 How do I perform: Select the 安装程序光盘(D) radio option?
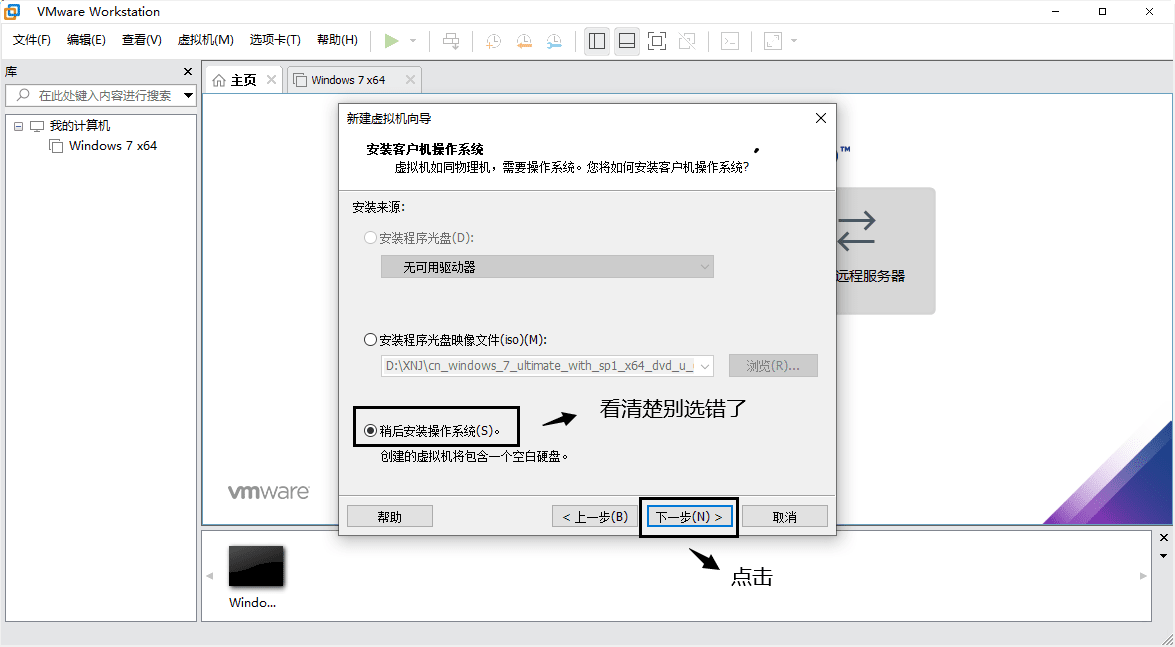[x=370, y=238]
